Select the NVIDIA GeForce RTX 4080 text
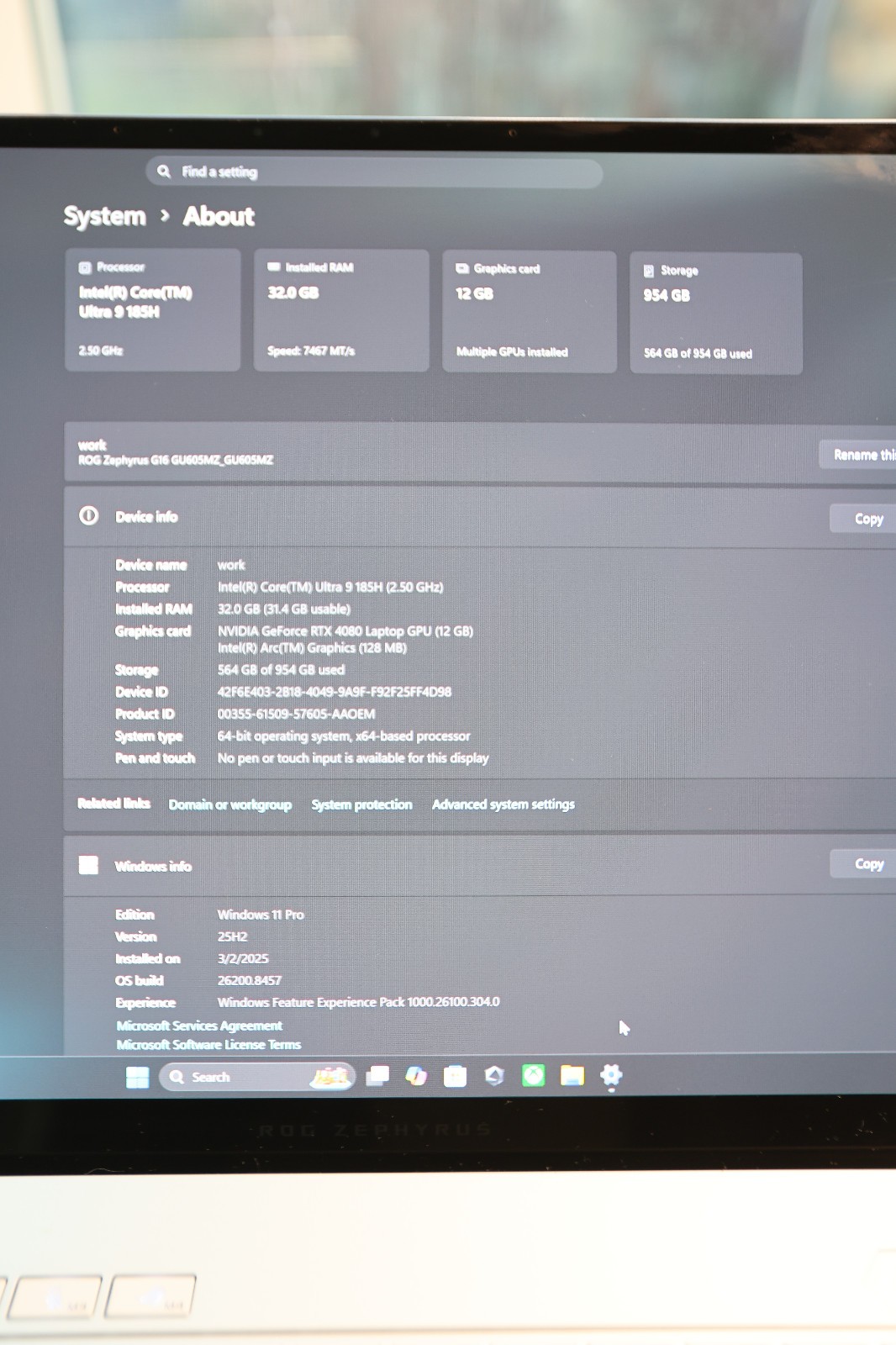 [345, 631]
